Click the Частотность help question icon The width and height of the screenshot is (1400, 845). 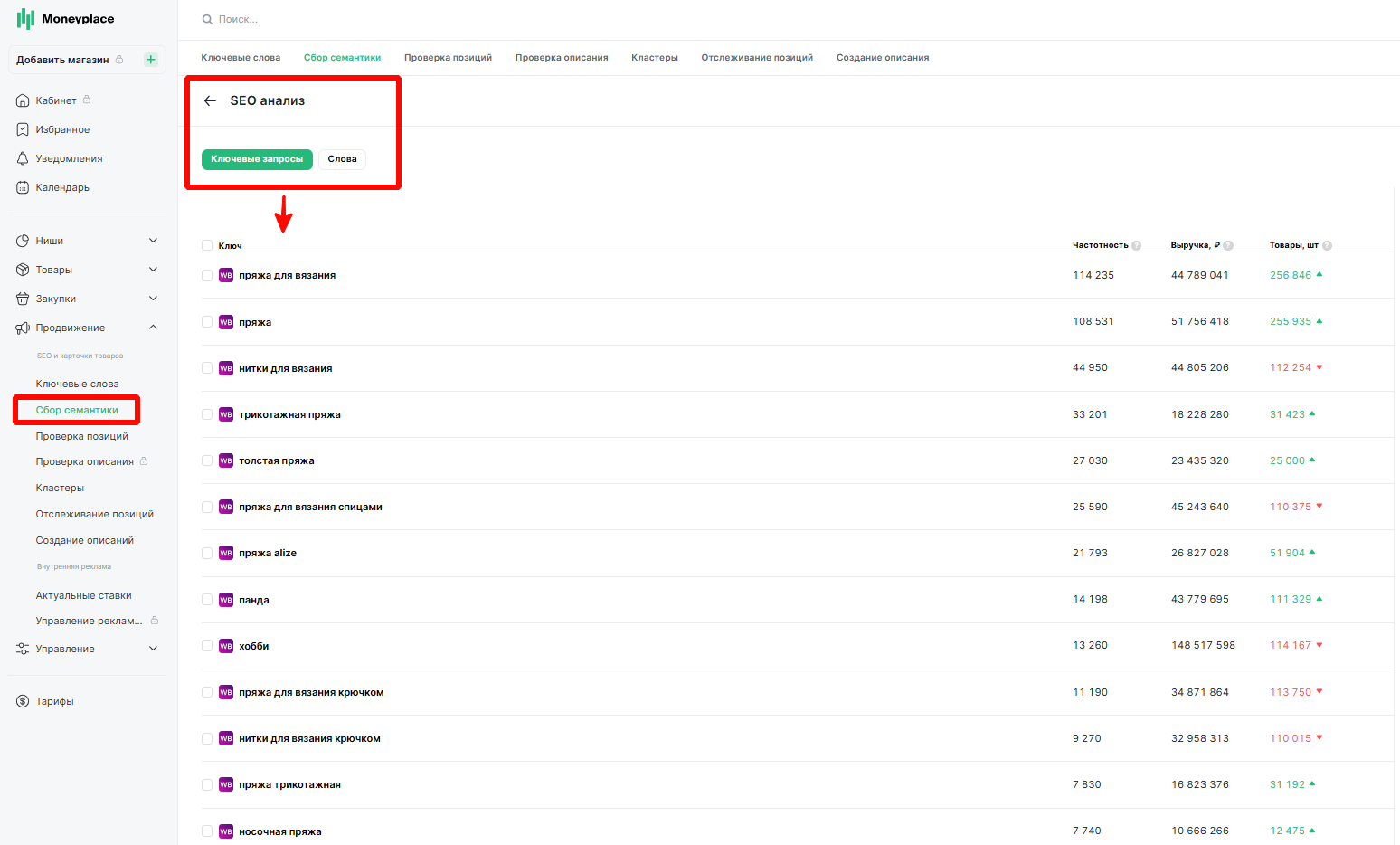point(1137,245)
